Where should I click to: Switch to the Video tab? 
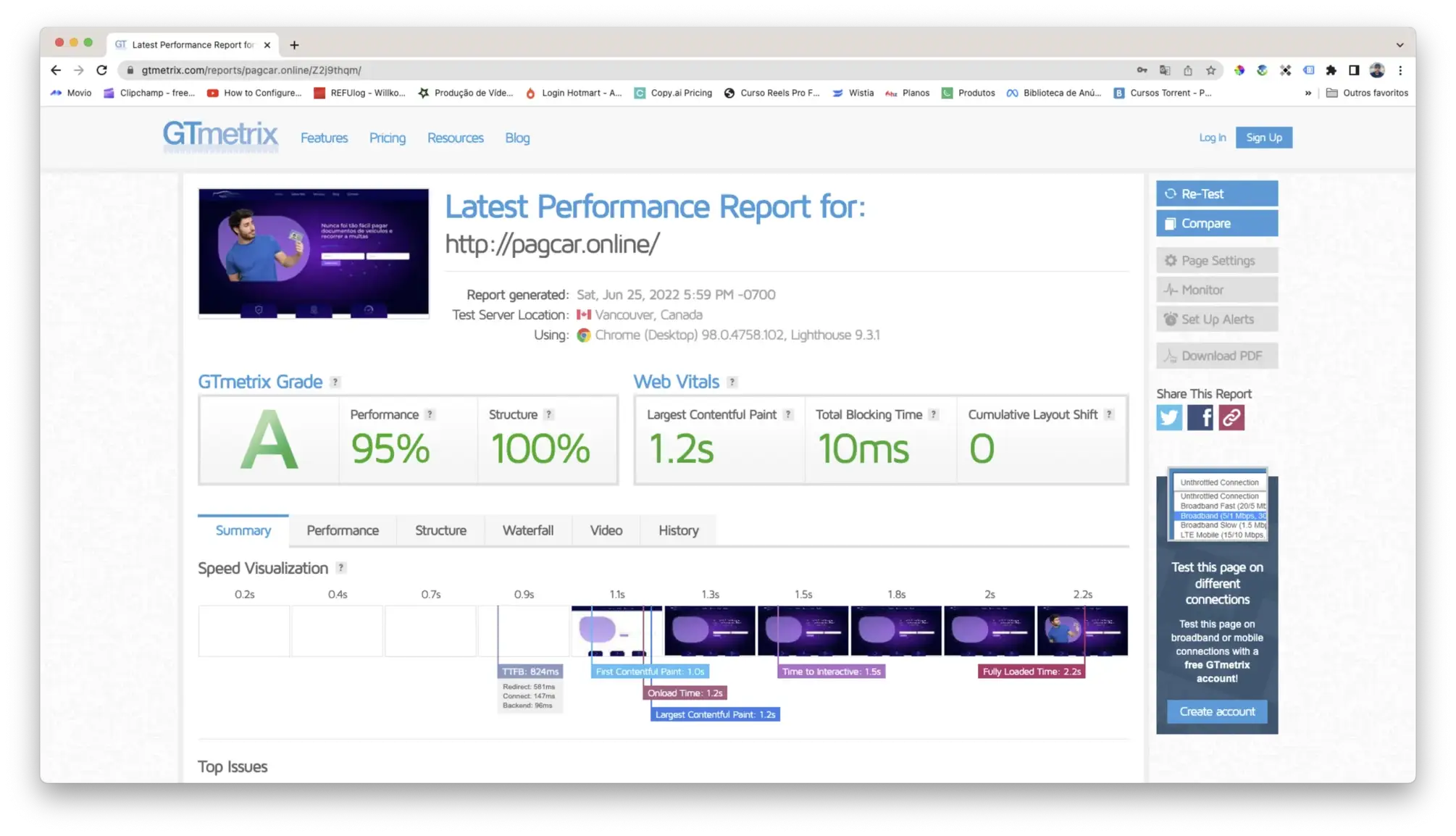606,530
